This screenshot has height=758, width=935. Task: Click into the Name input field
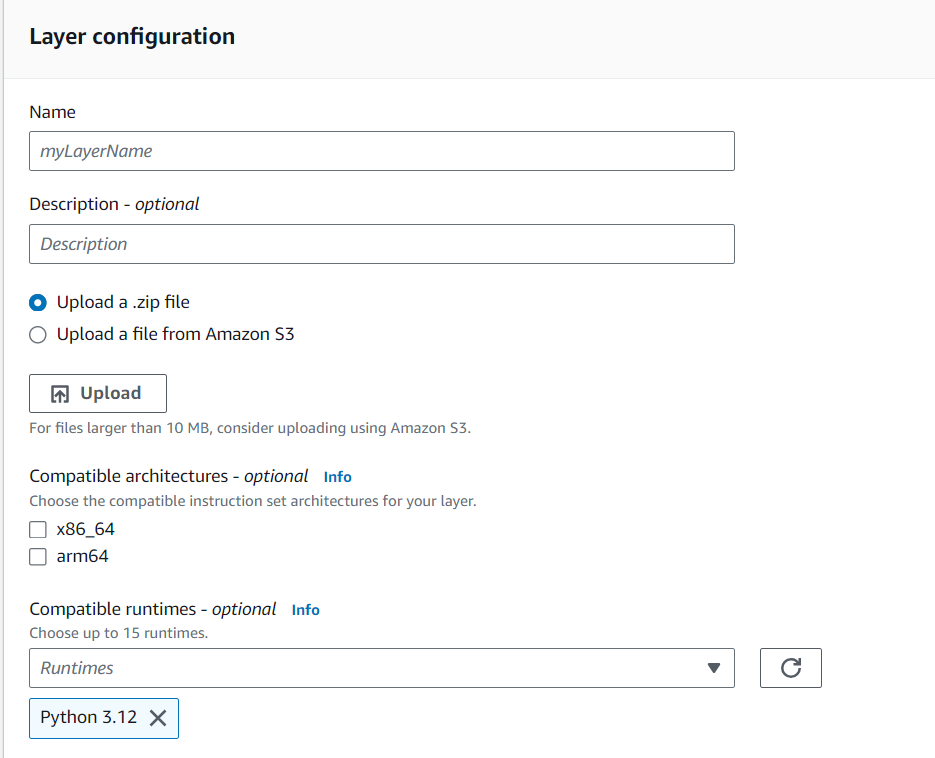pos(381,151)
